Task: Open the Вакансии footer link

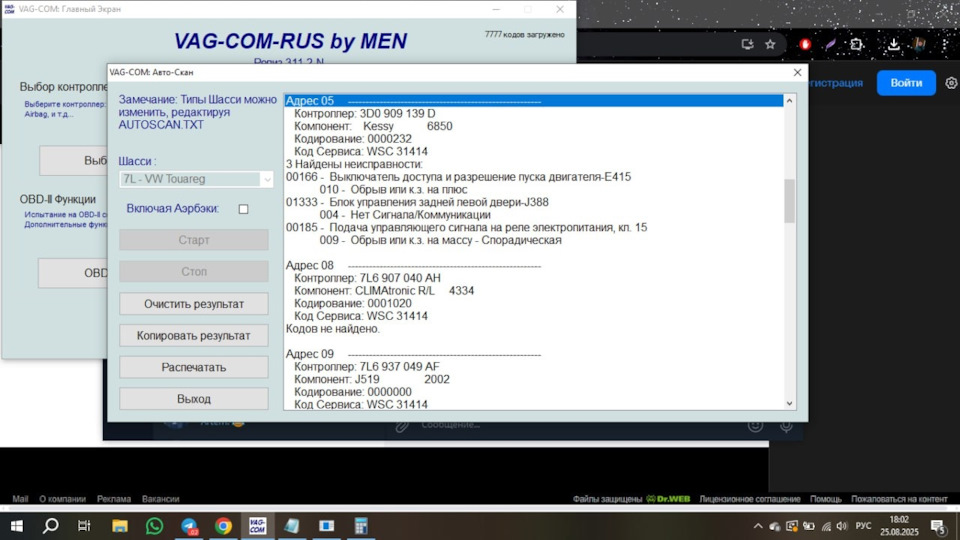Action: pyautogui.click(x=160, y=499)
